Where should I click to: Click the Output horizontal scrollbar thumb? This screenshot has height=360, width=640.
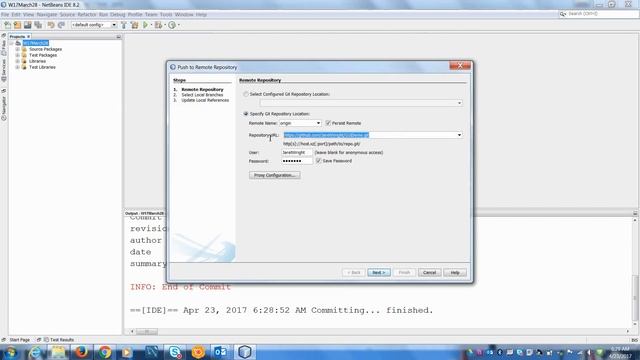pyautogui.click(x=147, y=331)
